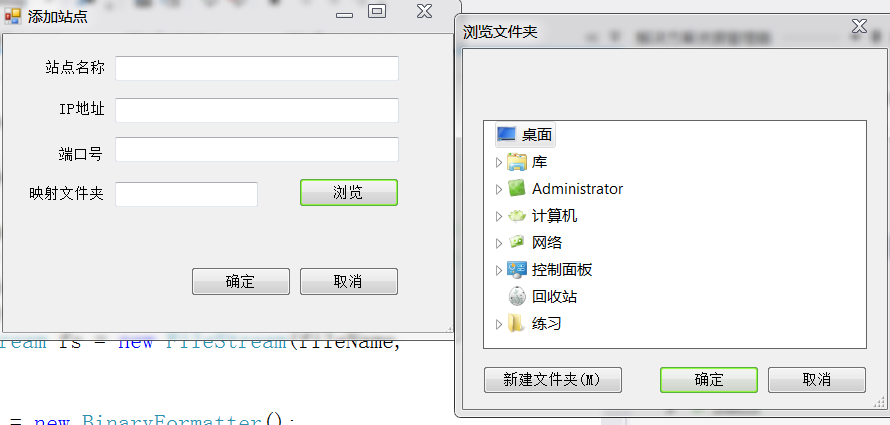890x425 pixels.
Task: Focus the IP地址 text box
Action: [x=257, y=110]
